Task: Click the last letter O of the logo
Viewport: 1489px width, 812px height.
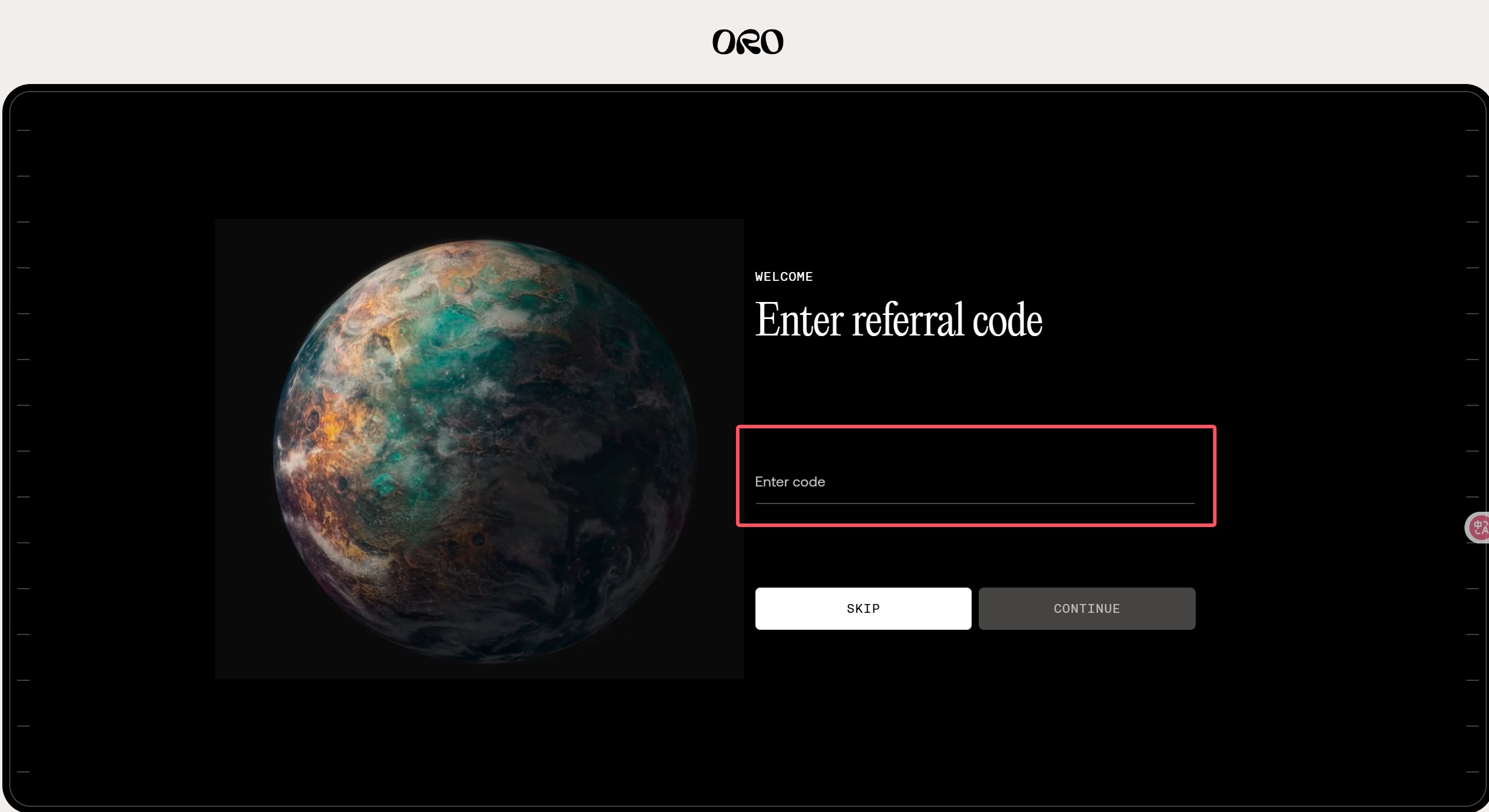Action: coord(772,42)
